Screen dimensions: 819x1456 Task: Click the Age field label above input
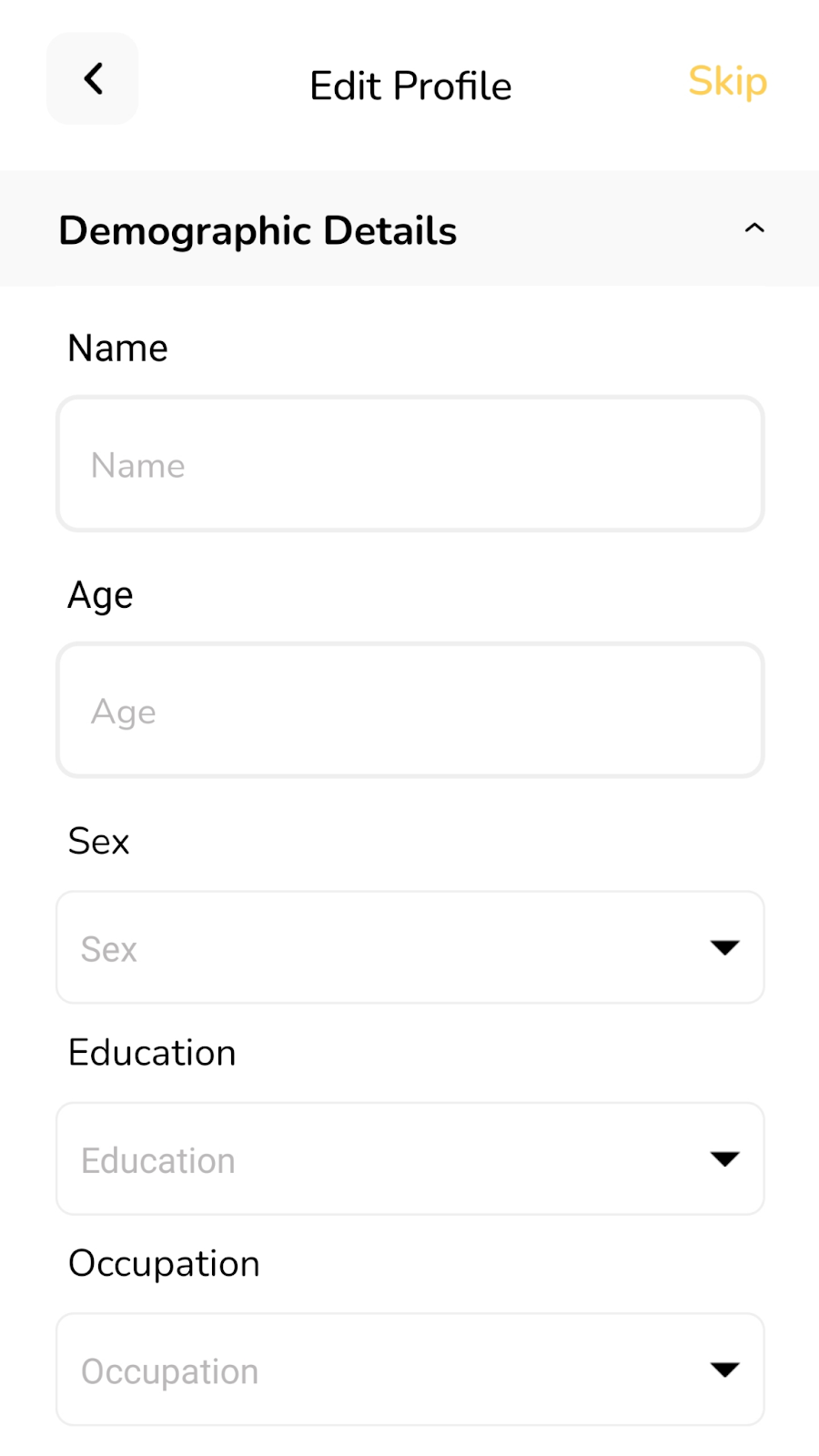pos(100,596)
